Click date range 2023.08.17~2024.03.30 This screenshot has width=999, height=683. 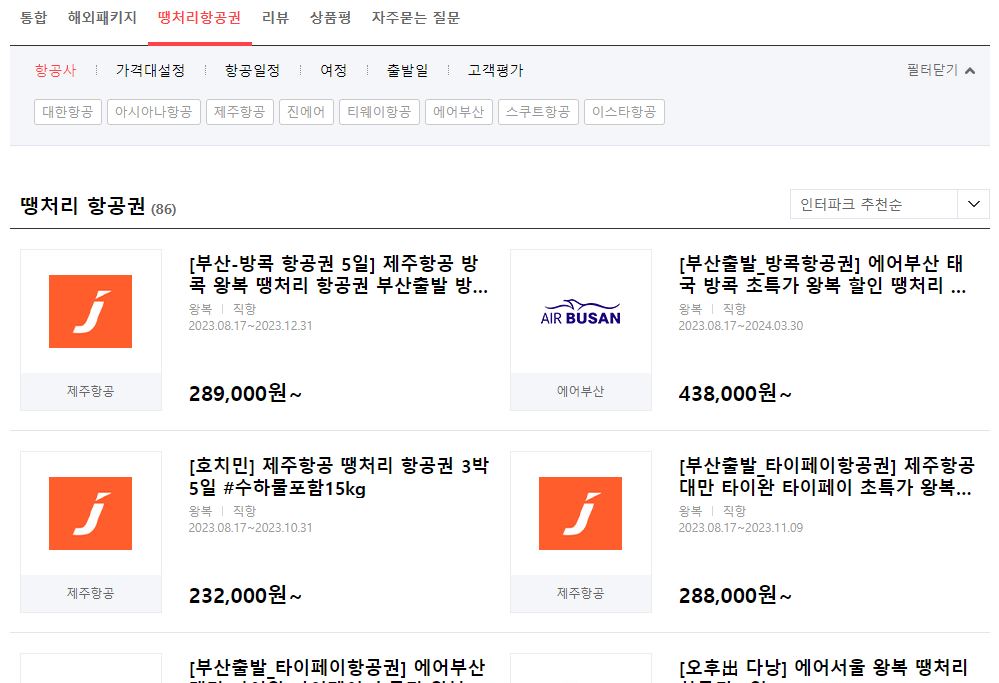click(x=740, y=326)
